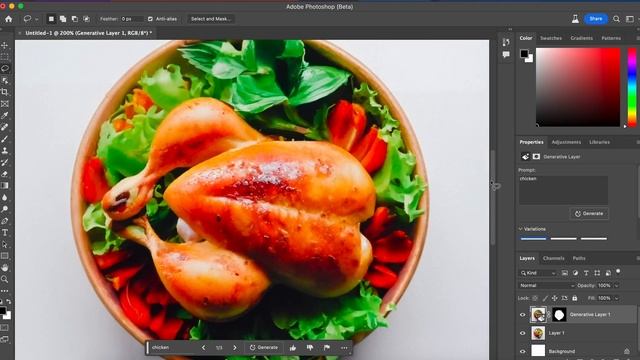Click Generate in contextual task bar
This screenshot has width=640, height=360.
(x=264, y=348)
